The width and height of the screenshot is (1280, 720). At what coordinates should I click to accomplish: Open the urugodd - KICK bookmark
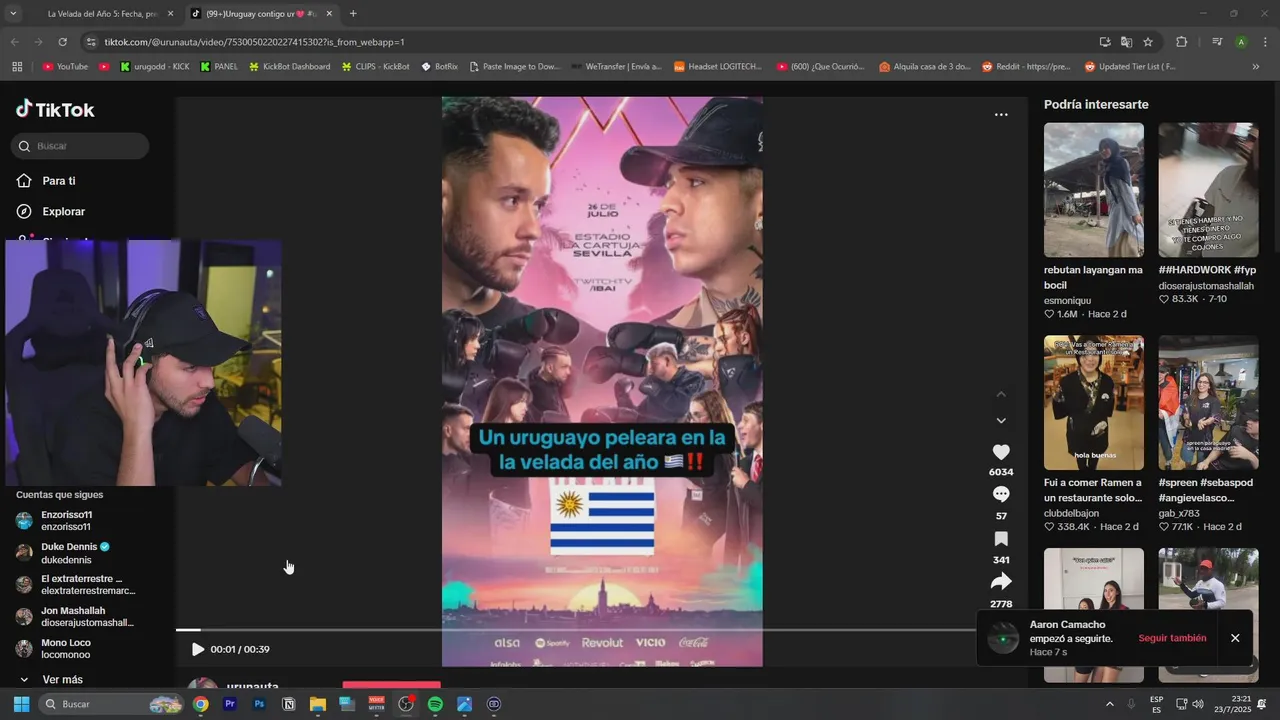coord(154,67)
